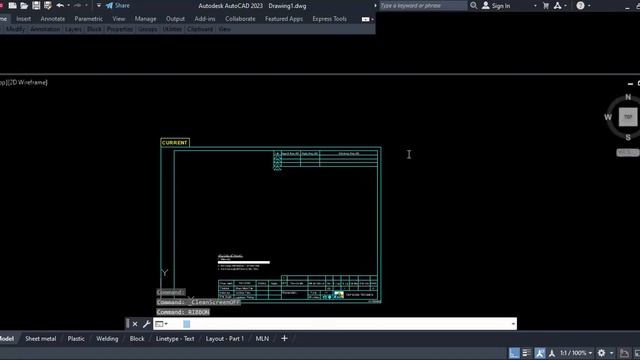Expand the Block panel title
Viewport: 640px width, 360px height.
pyautogui.click(x=94, y=29)
